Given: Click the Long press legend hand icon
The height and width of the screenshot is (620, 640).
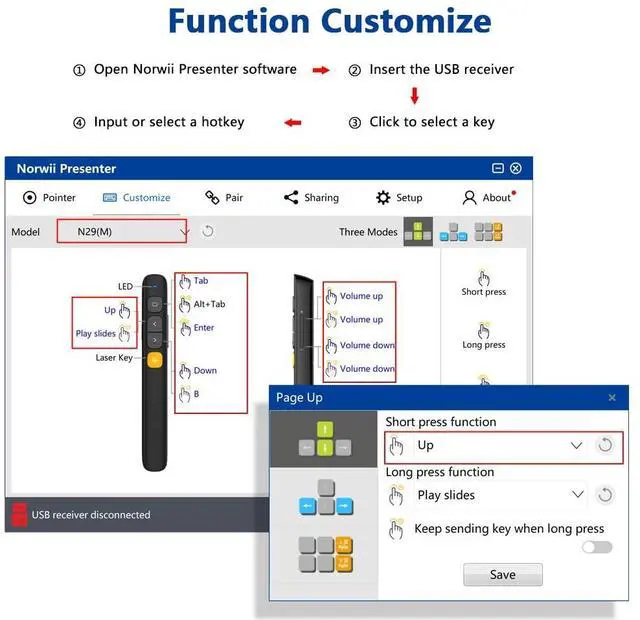Looking at the screenshot, I should pyautogui.click(x=484, y=331).
